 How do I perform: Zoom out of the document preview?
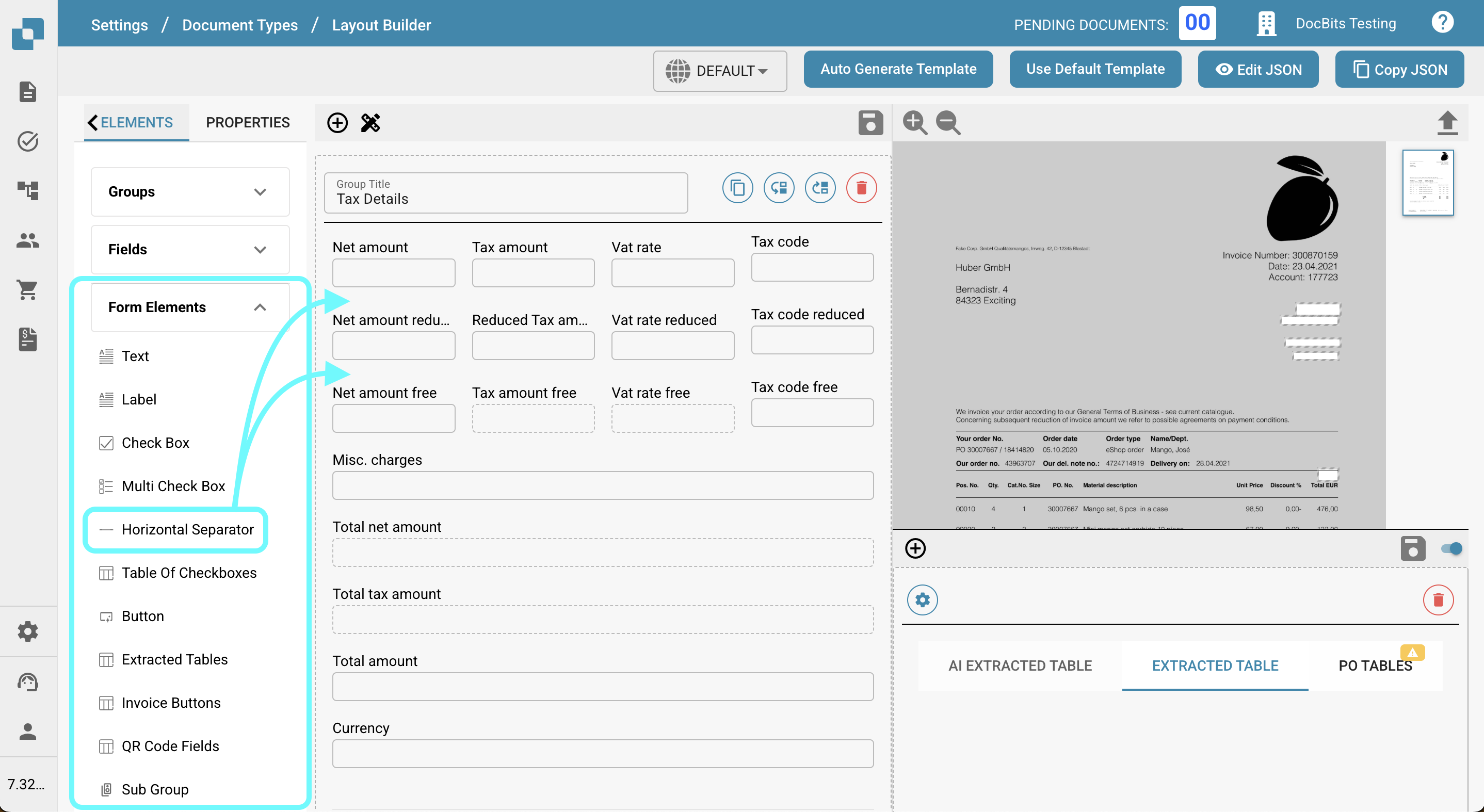948,123
